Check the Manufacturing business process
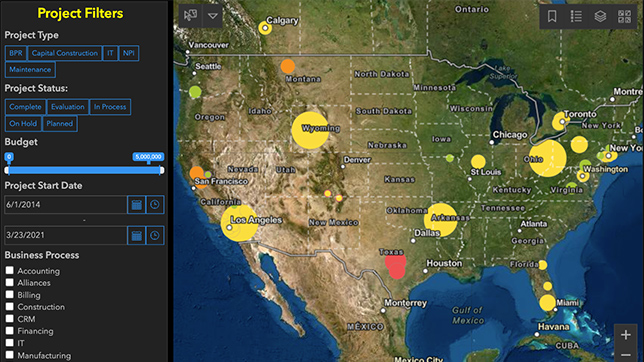 point(9,355)
